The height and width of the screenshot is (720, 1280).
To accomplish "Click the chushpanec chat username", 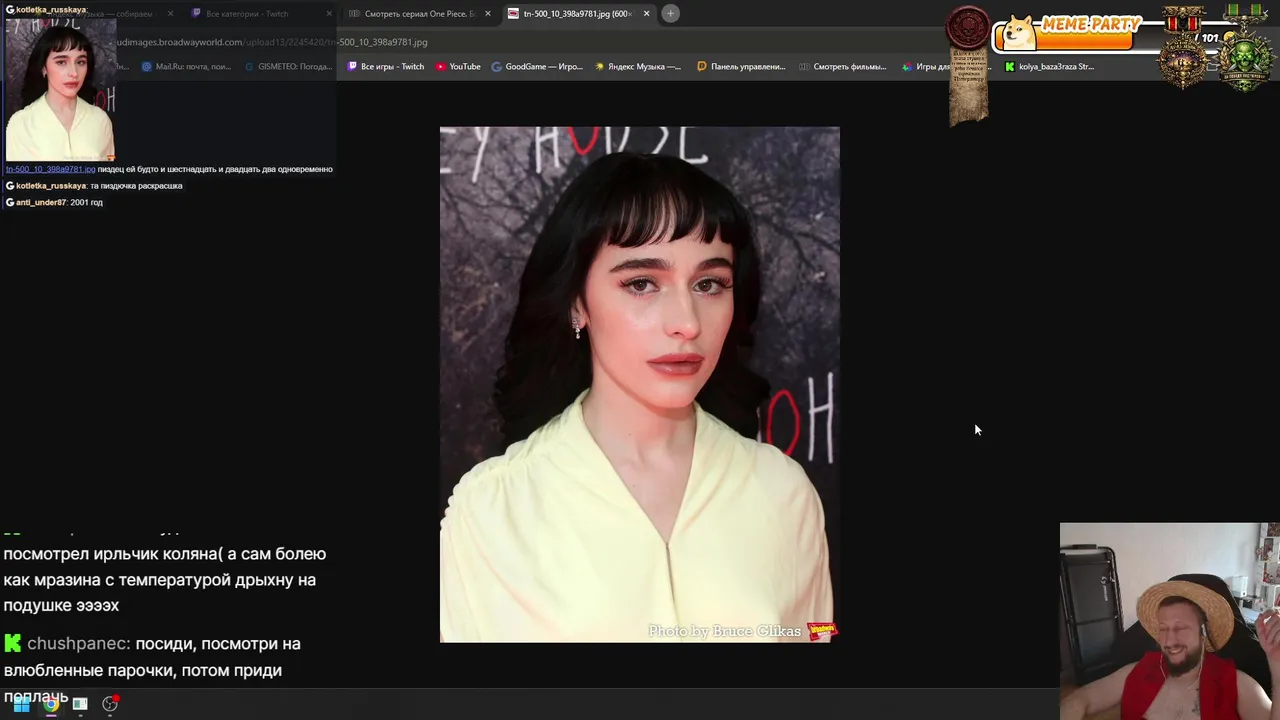I will click(78, 644).
